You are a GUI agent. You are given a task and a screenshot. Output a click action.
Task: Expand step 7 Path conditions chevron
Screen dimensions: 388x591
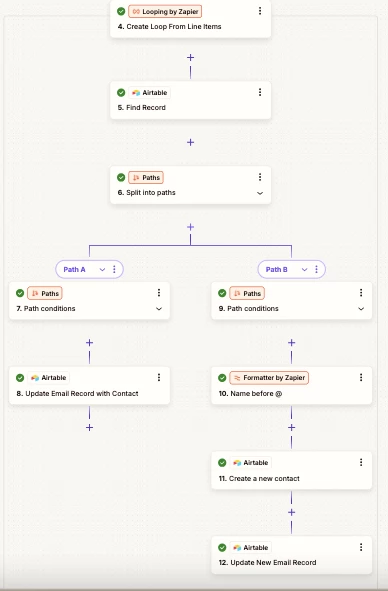click(159, 309)
